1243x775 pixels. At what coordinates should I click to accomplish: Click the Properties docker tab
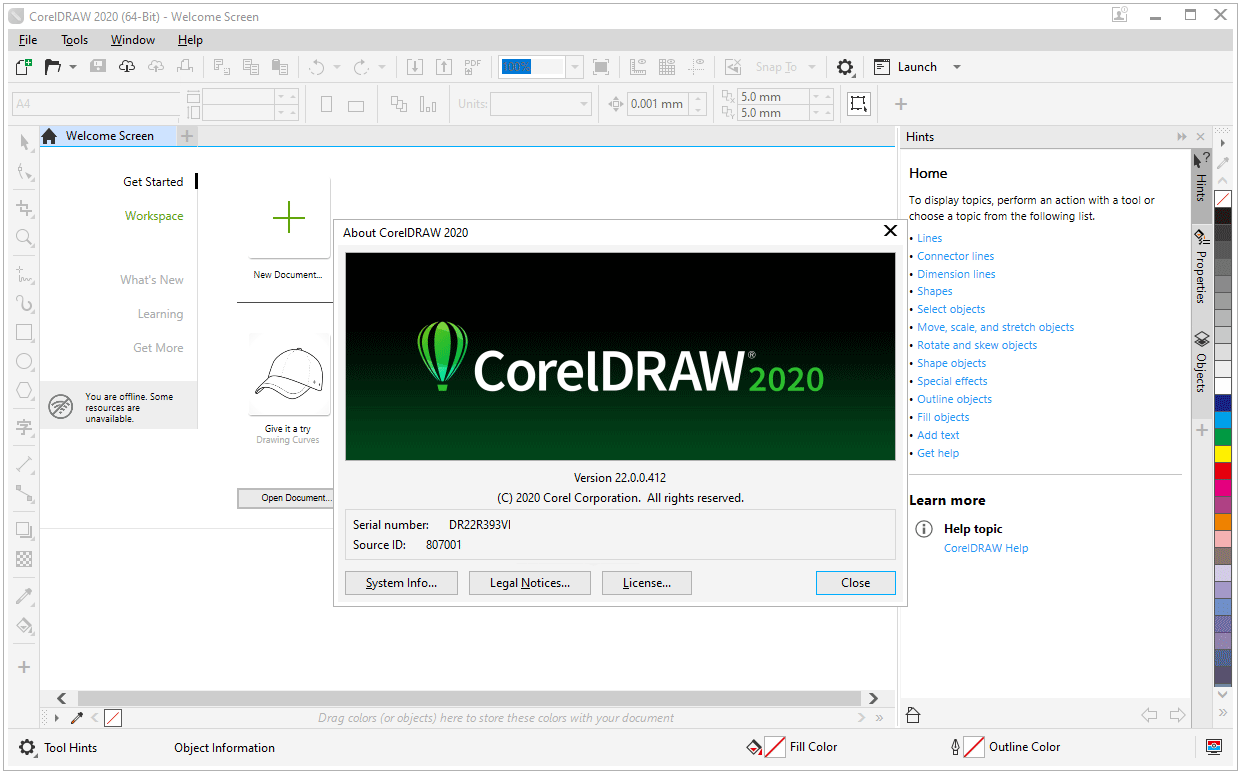pos(1202,266)
